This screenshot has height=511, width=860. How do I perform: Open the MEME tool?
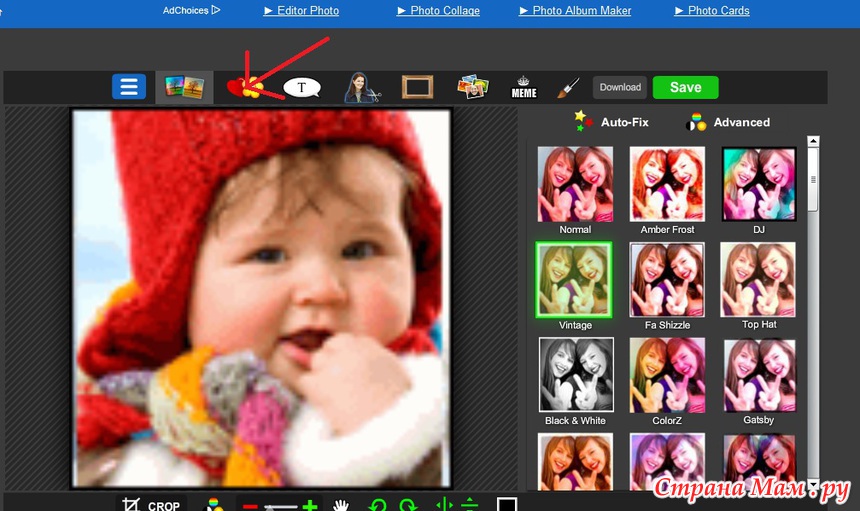click(x=524, y=87)
